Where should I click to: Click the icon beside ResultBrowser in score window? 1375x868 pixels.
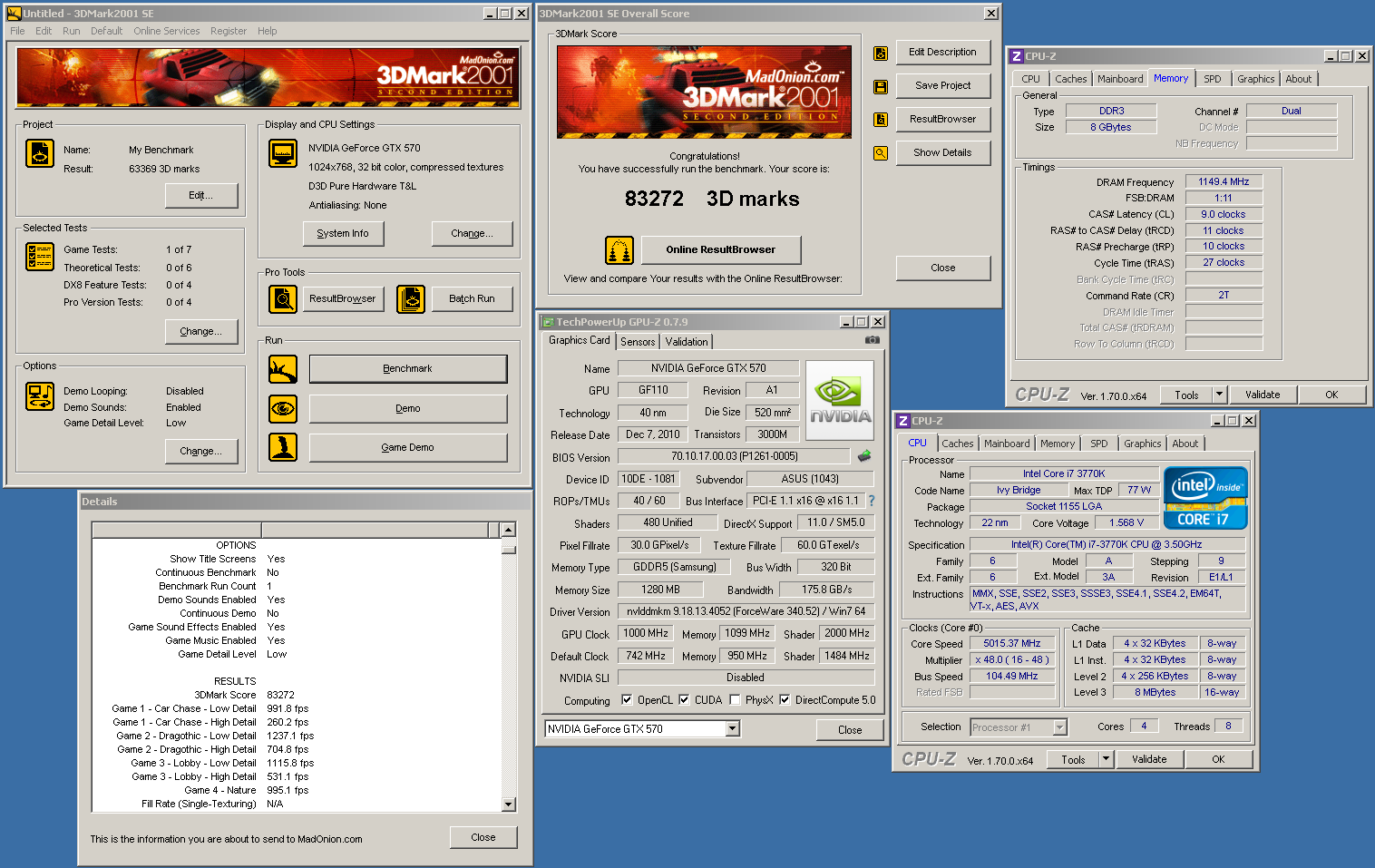[x=880, y=120]
